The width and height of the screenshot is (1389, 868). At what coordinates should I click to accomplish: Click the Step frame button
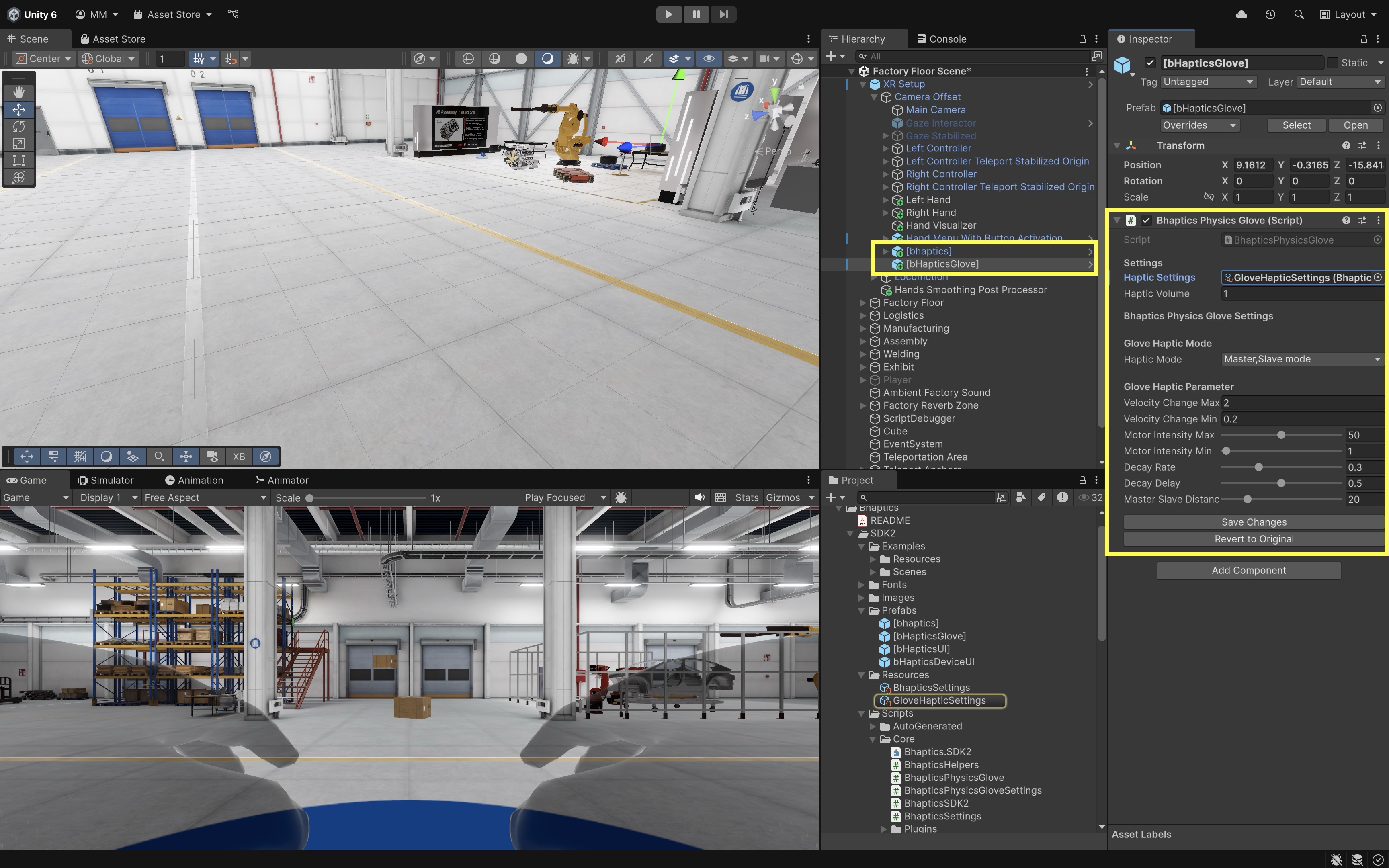[723, 14]
